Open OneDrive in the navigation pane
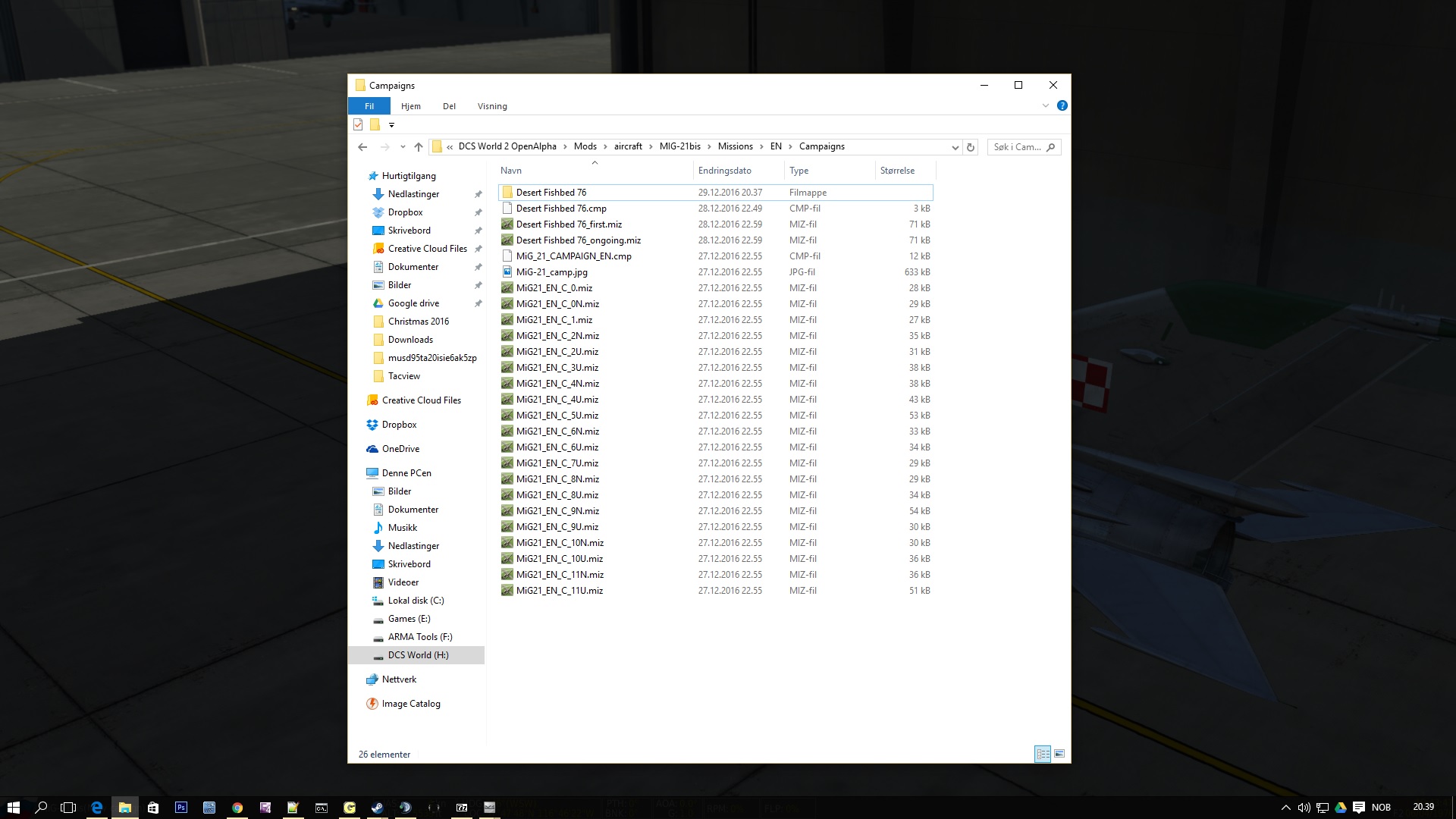Screen dimensions: 1456x819 click(400, 449)
